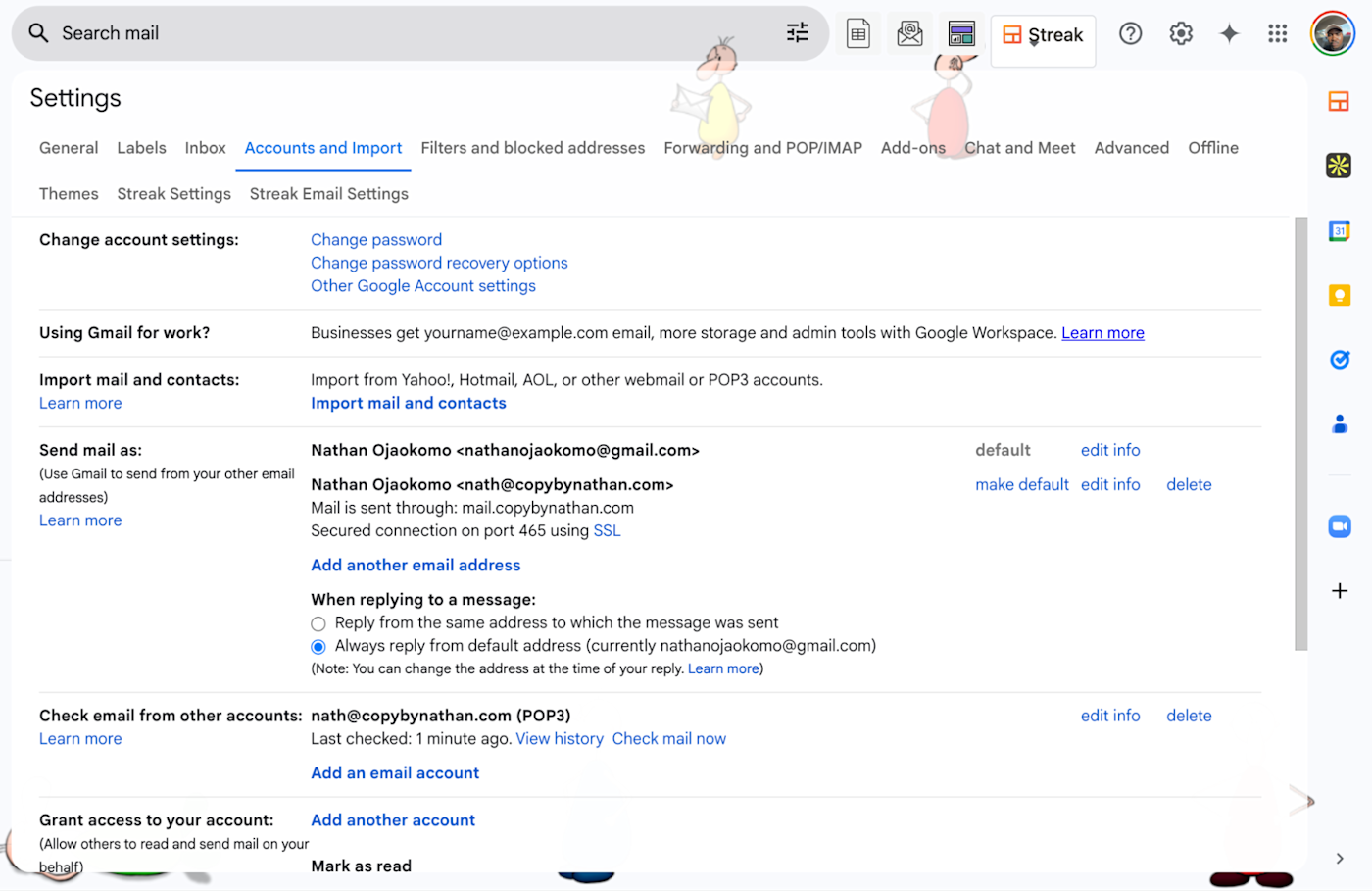Click the View history link

[x=560, y=739]
